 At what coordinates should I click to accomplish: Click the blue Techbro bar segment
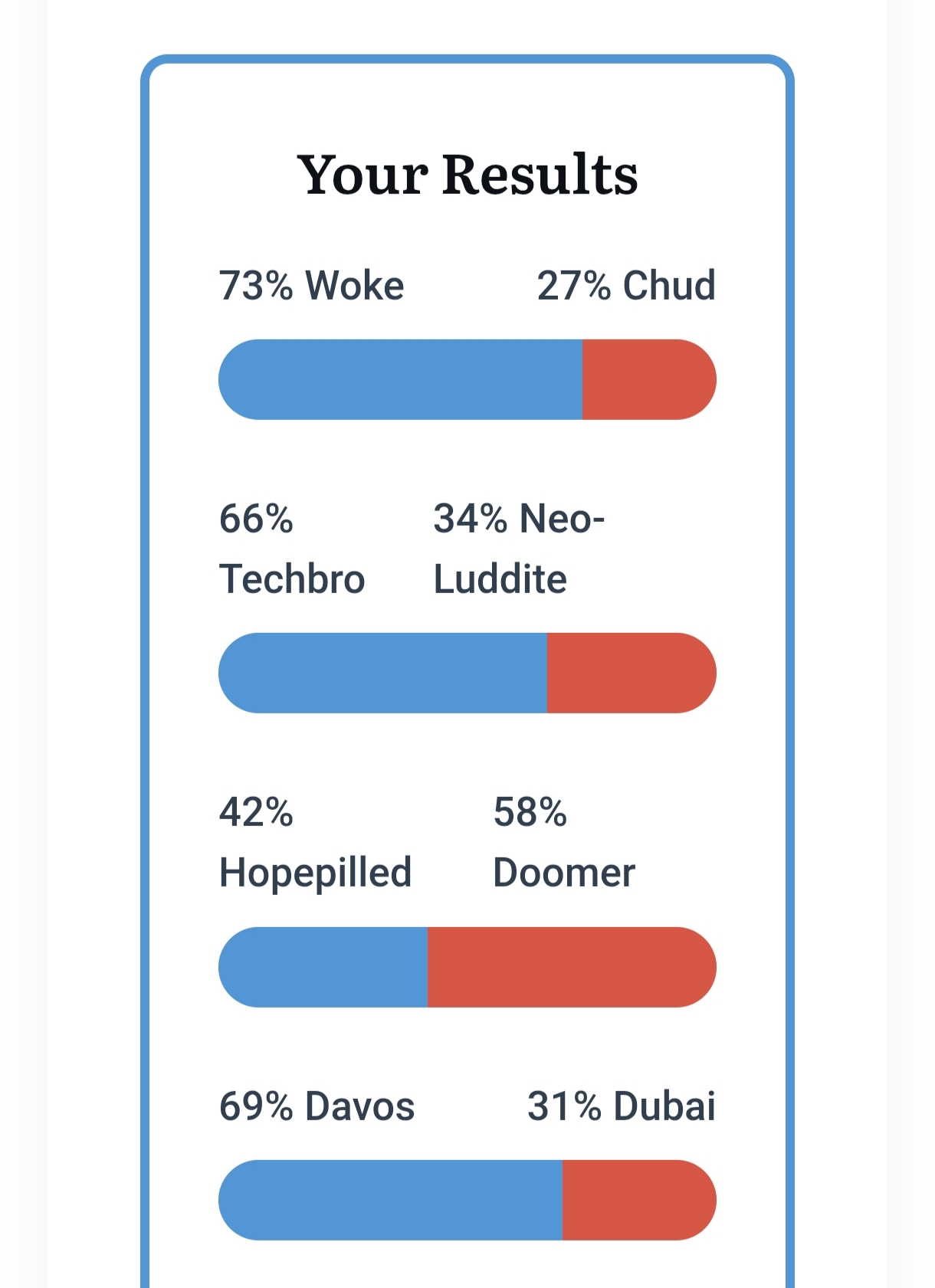pos(382,673)
